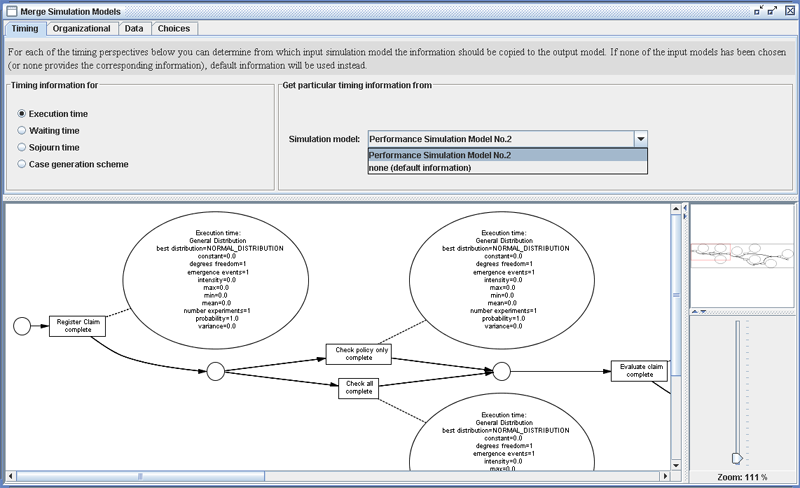800x488 pixels.
Task: Click the horizontal scrollbar right arrow
Action: coord(665,476)
